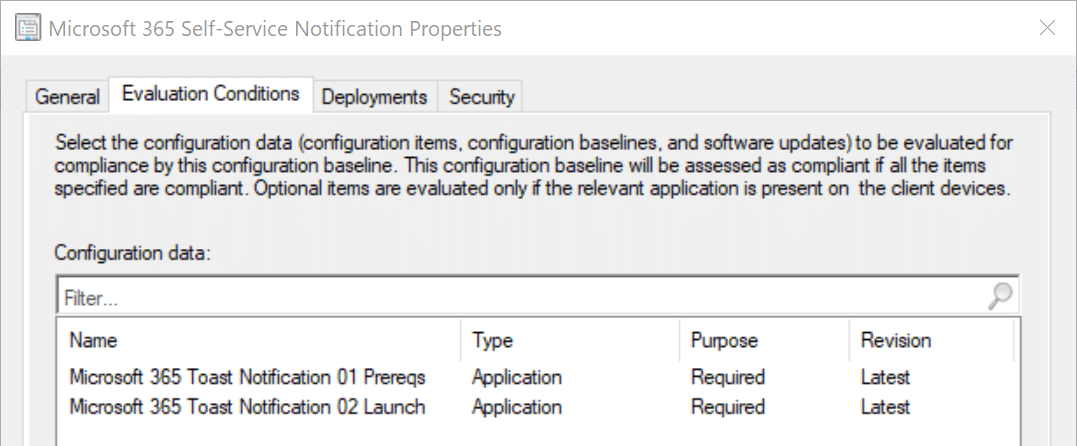Image resolution: width=1077 pixels, height=446 pixels.
Task: Click Application type cell of 02 Launch
Action: coord(516,407)
